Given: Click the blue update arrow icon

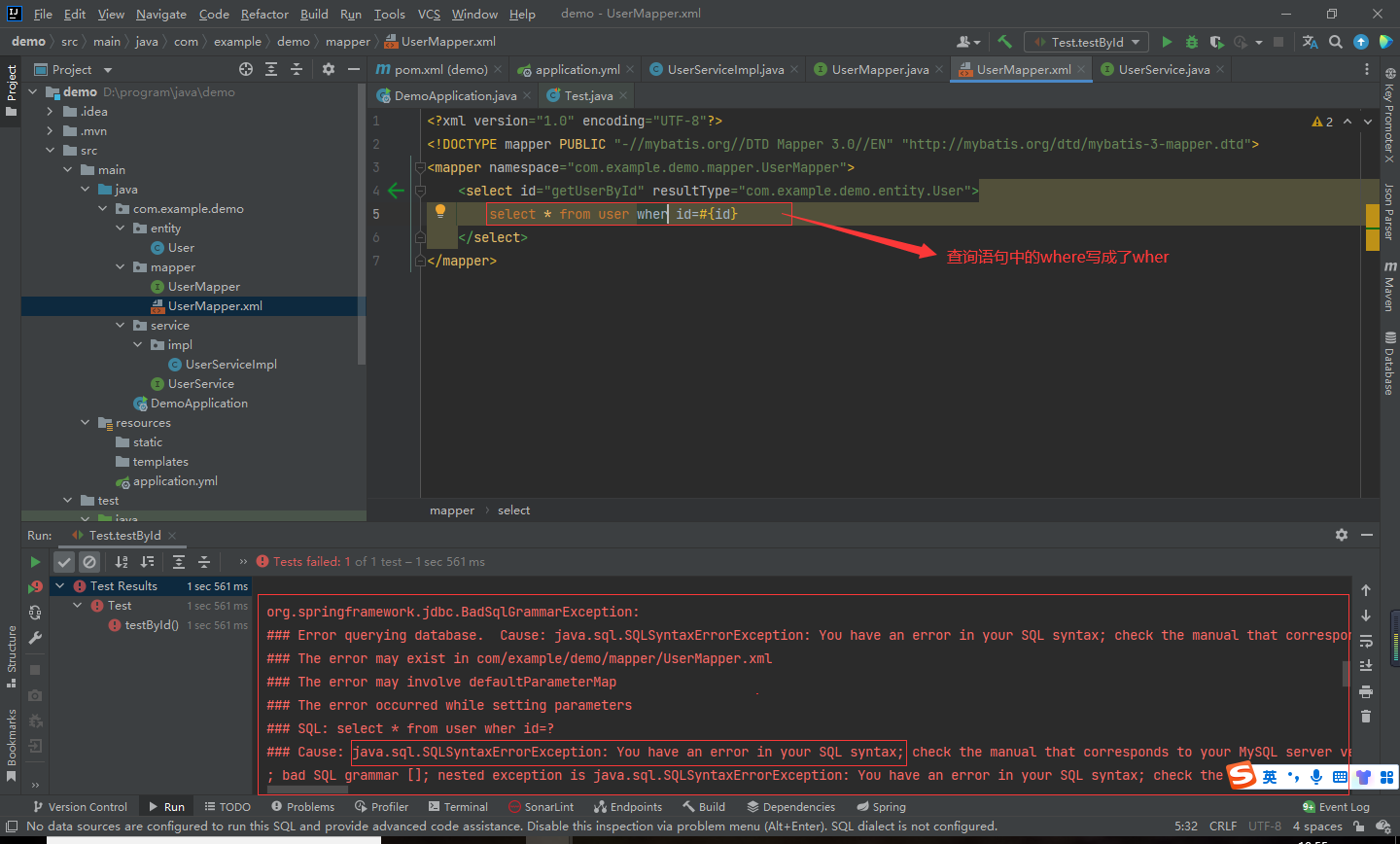Looking at the screenshot, I should click(x=1361, y=42).
